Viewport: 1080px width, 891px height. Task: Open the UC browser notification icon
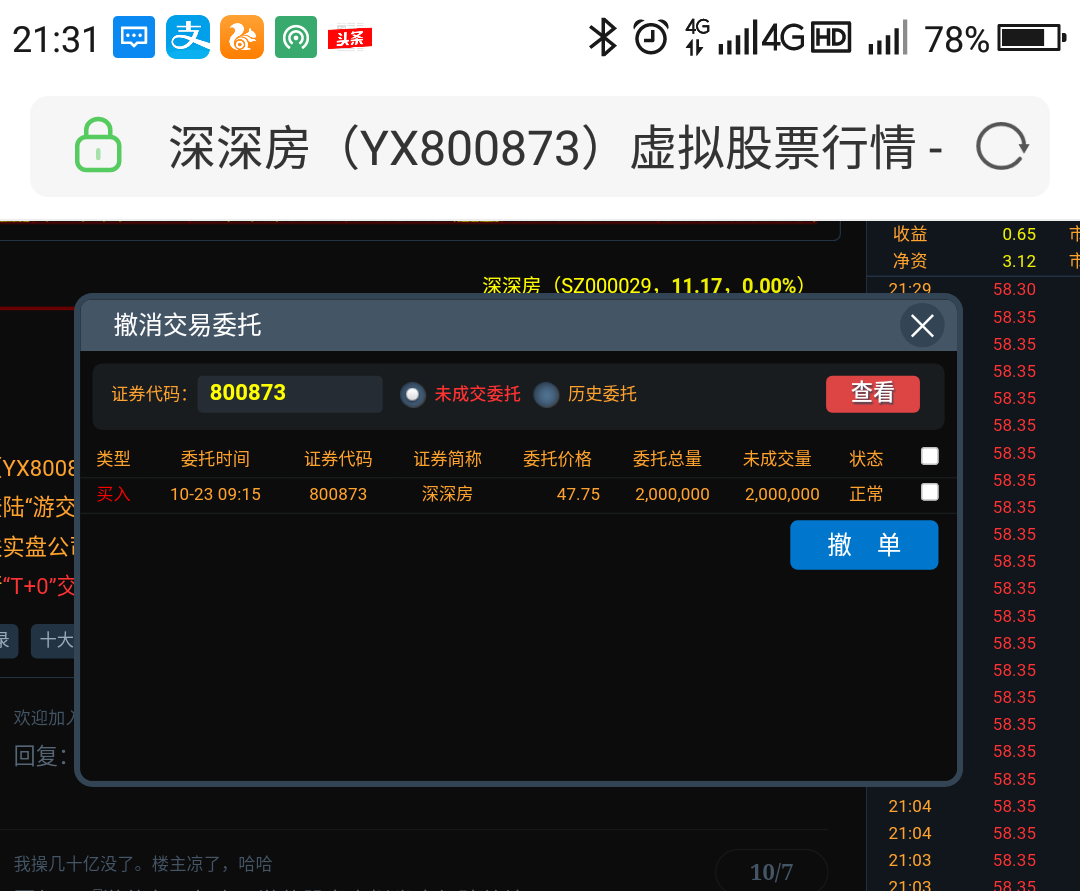click(x=241, y=38)
